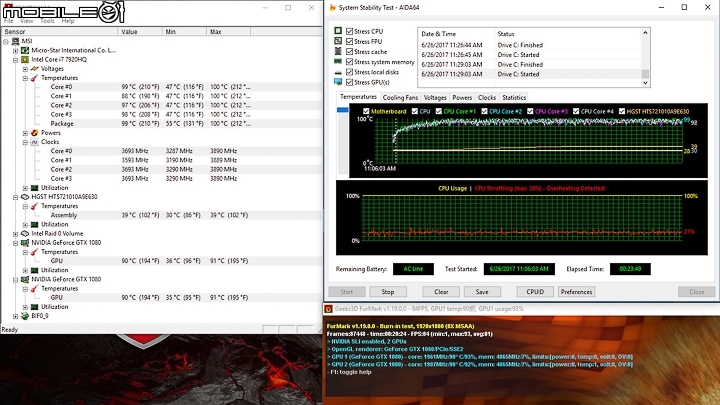This screenshot has height=405, width=720.
Task: Click the Voltages lightning icon
Action: [x=34, y=69]
